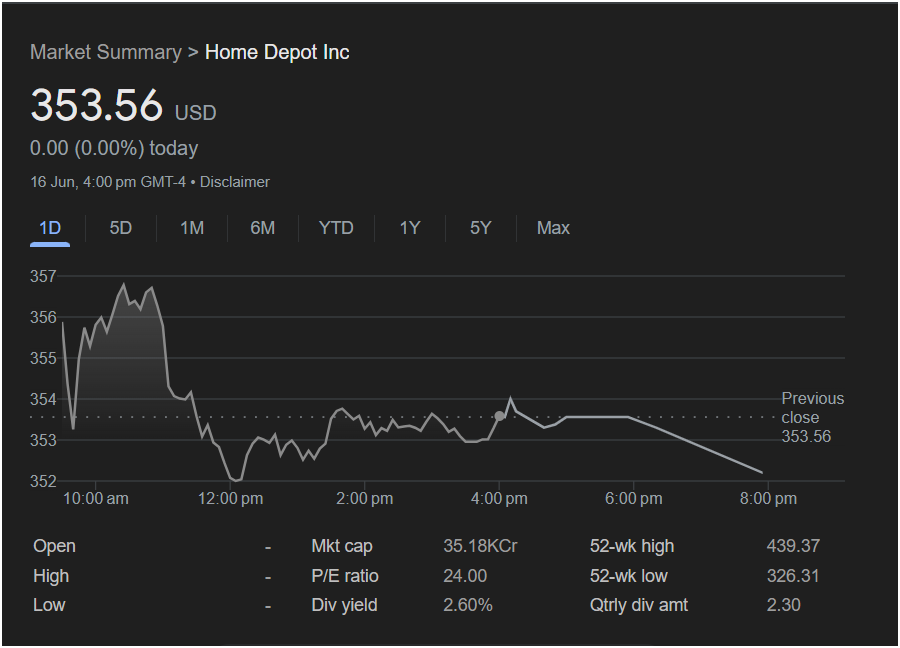
Task: Click the 10:00 am axis label
Action: pos(95,498)
